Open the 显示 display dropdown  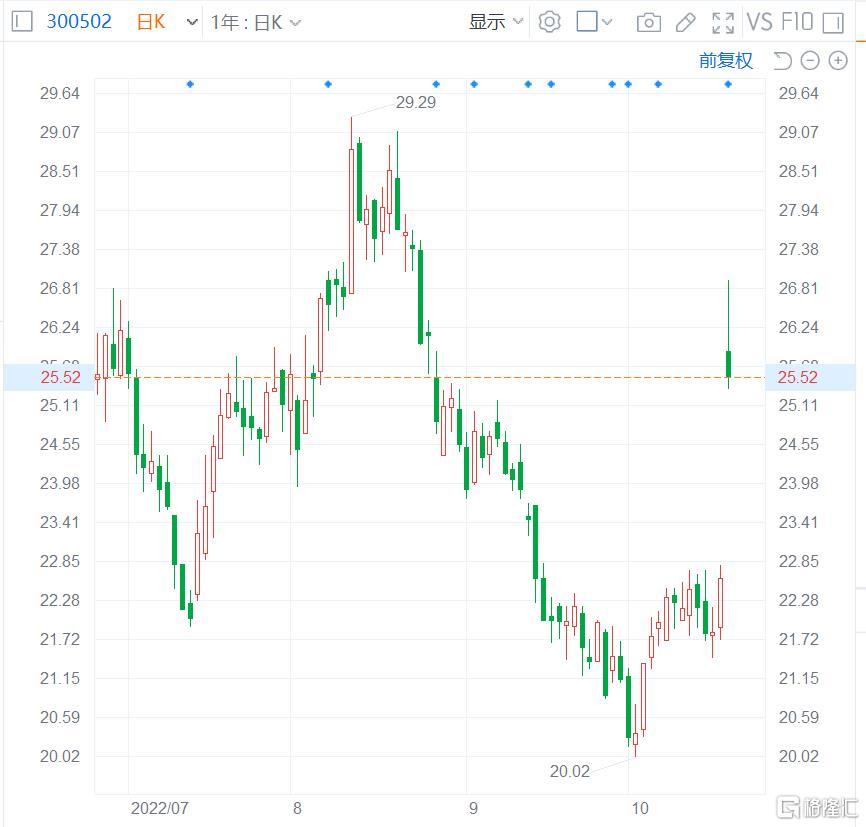495,22
